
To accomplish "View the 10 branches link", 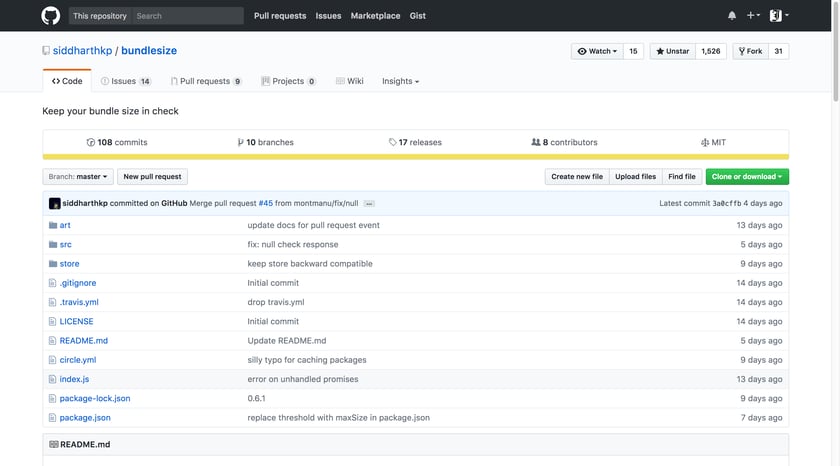I will coord(266,142).
